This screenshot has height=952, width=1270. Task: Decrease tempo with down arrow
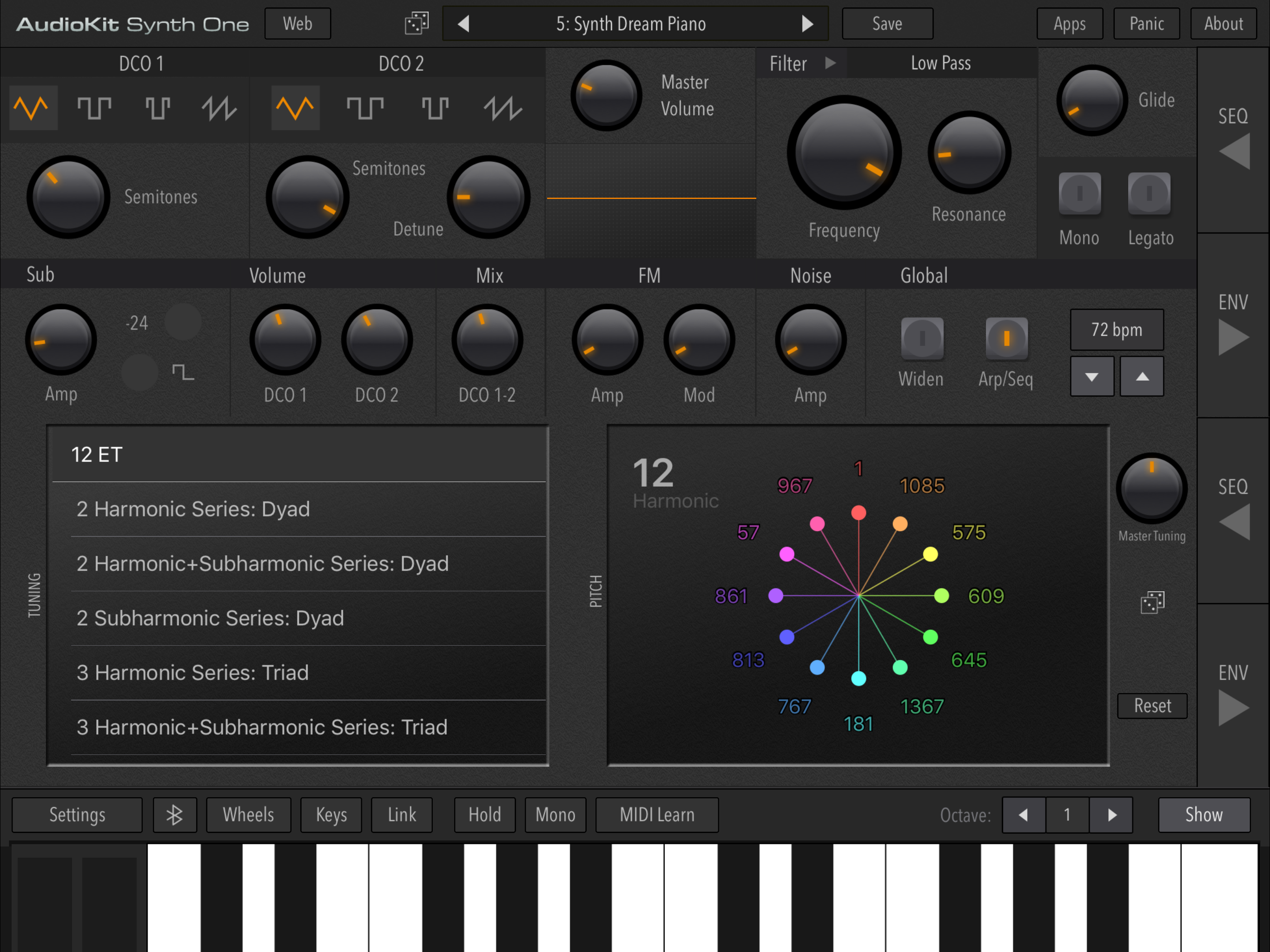click(1092, 377)
